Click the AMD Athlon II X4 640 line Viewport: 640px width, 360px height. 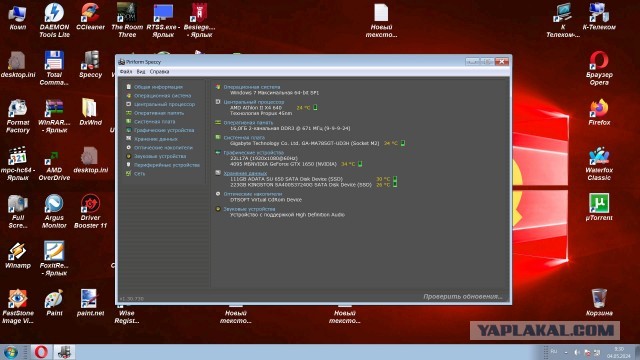click(x=256, y=108)
